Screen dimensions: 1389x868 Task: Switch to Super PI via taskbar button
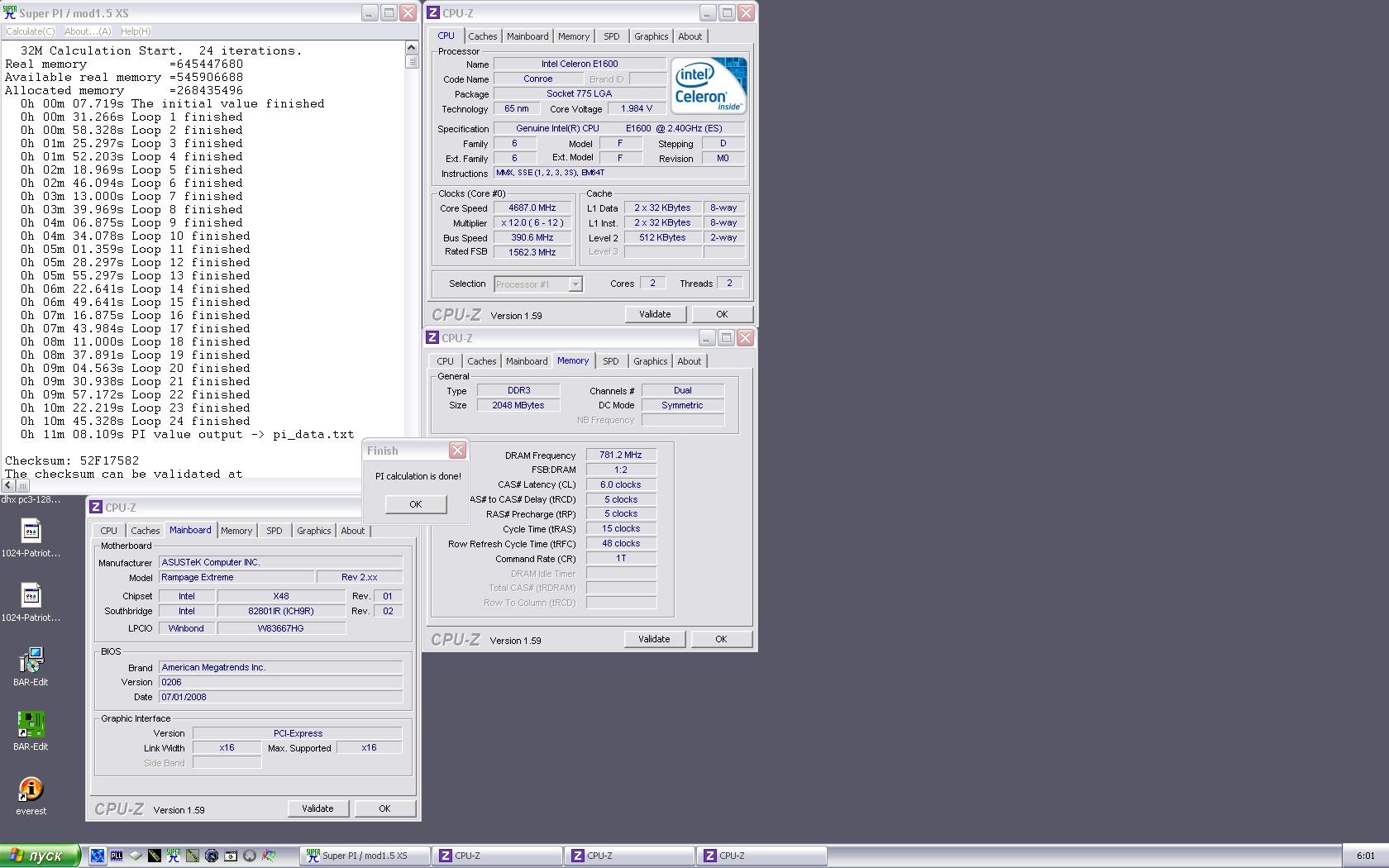[365, 856]
